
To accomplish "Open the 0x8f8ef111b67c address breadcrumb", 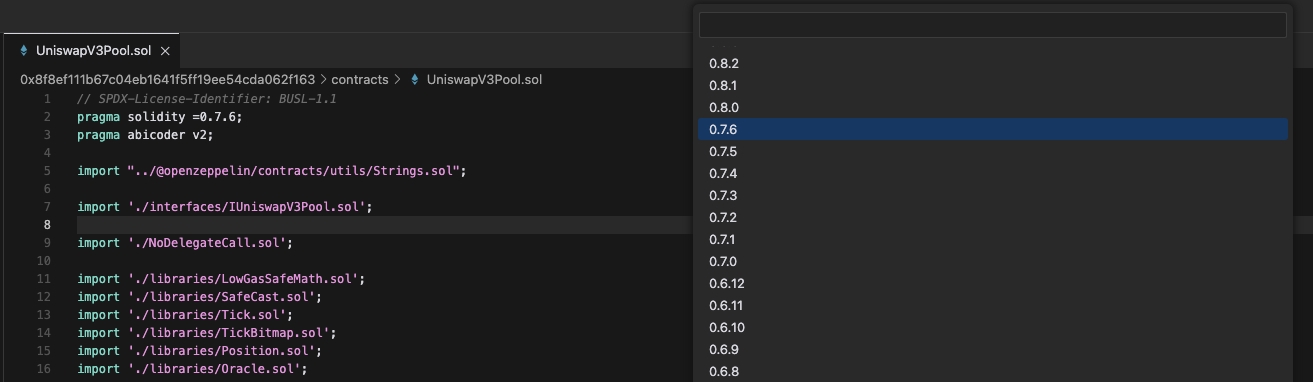I will 168,79.
